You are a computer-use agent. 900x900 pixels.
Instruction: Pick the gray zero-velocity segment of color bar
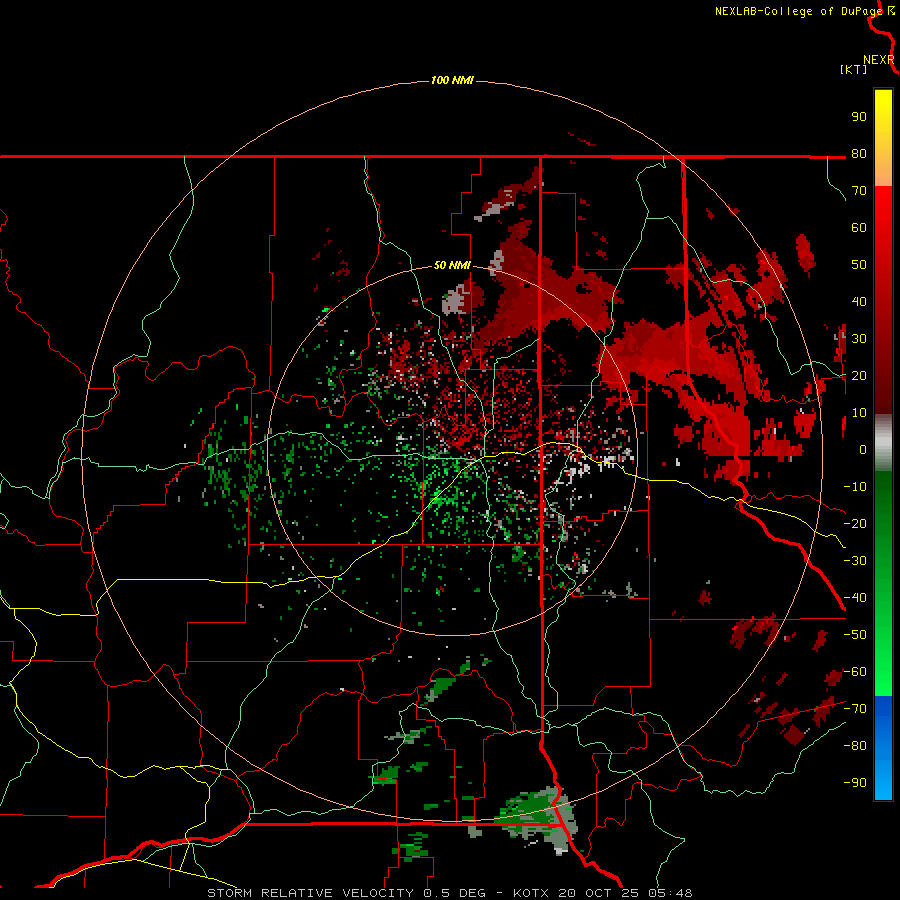[883, 443]
